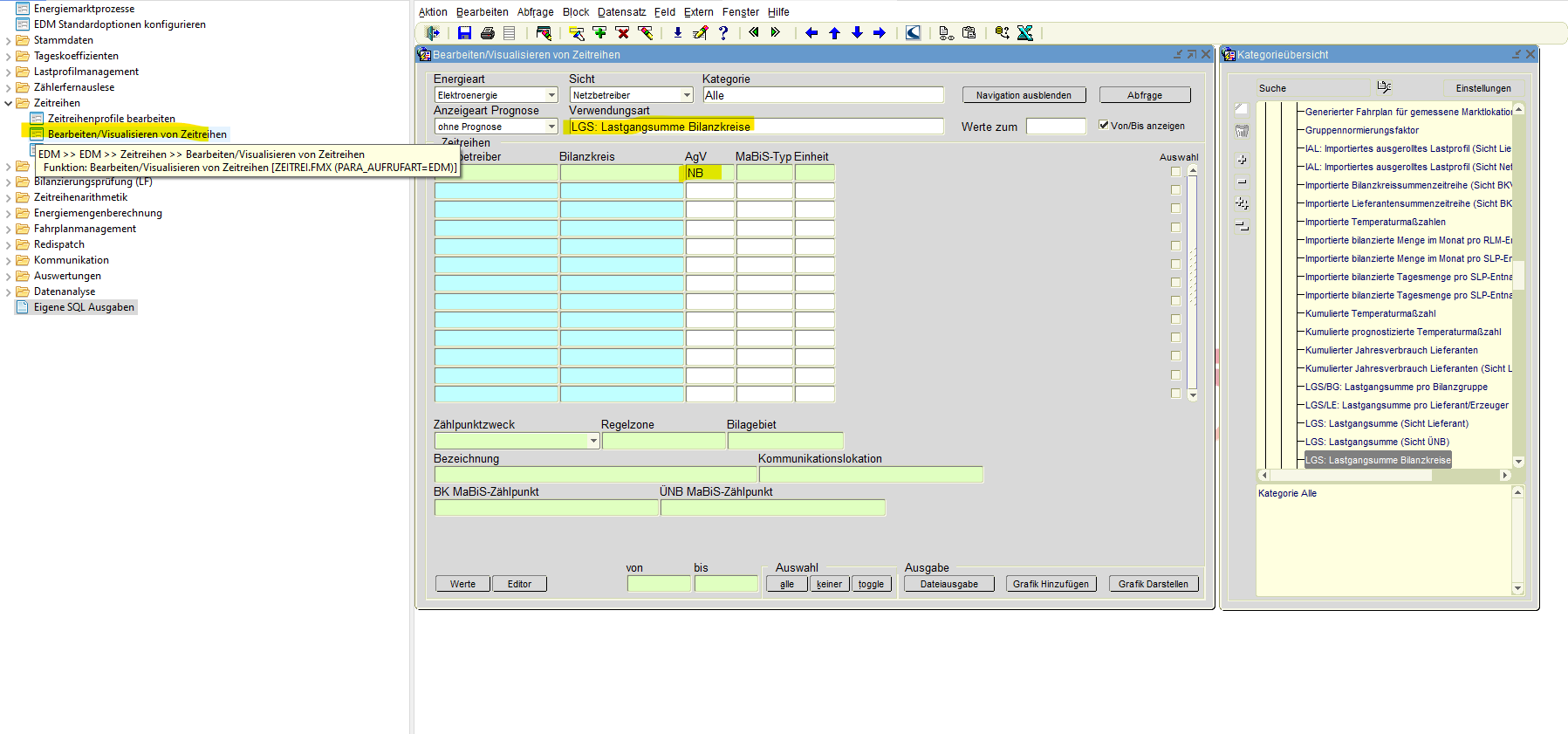Click the blue up arrow toolbar icon
Image resolution: width=1568 pixels, height=734 pixels.
834,33
